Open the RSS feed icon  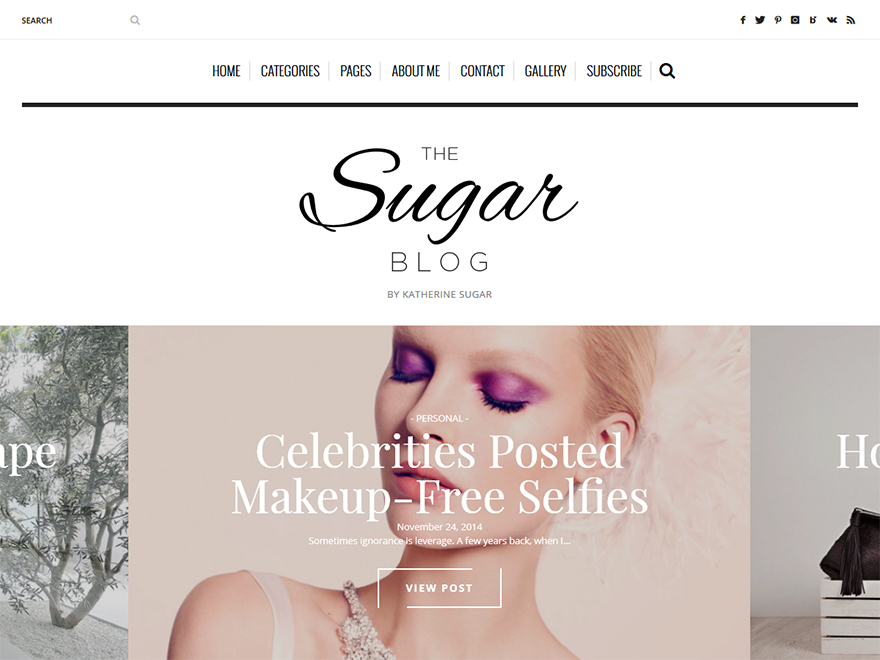851,20
